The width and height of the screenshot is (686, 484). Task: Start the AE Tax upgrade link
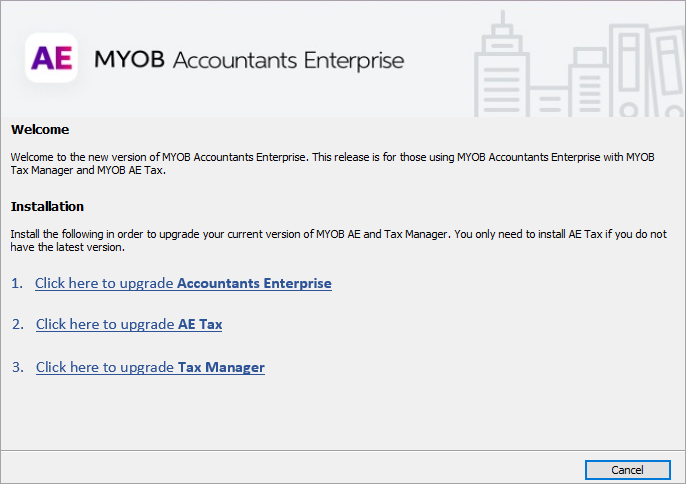[129, 324]
